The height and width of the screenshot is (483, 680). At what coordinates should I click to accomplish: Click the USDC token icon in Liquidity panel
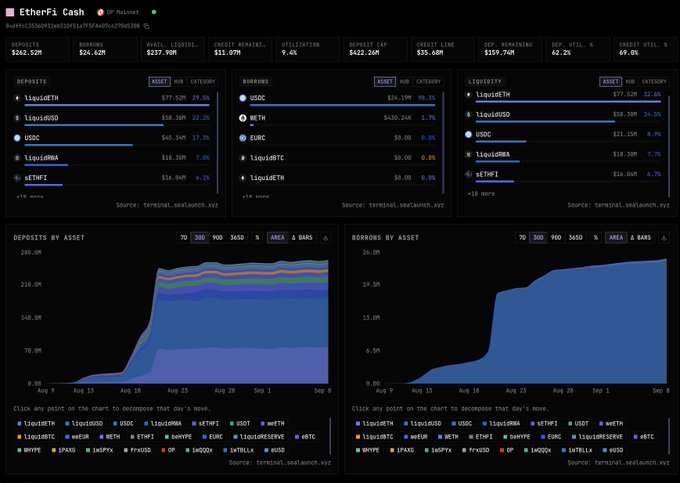pos(468,134)
